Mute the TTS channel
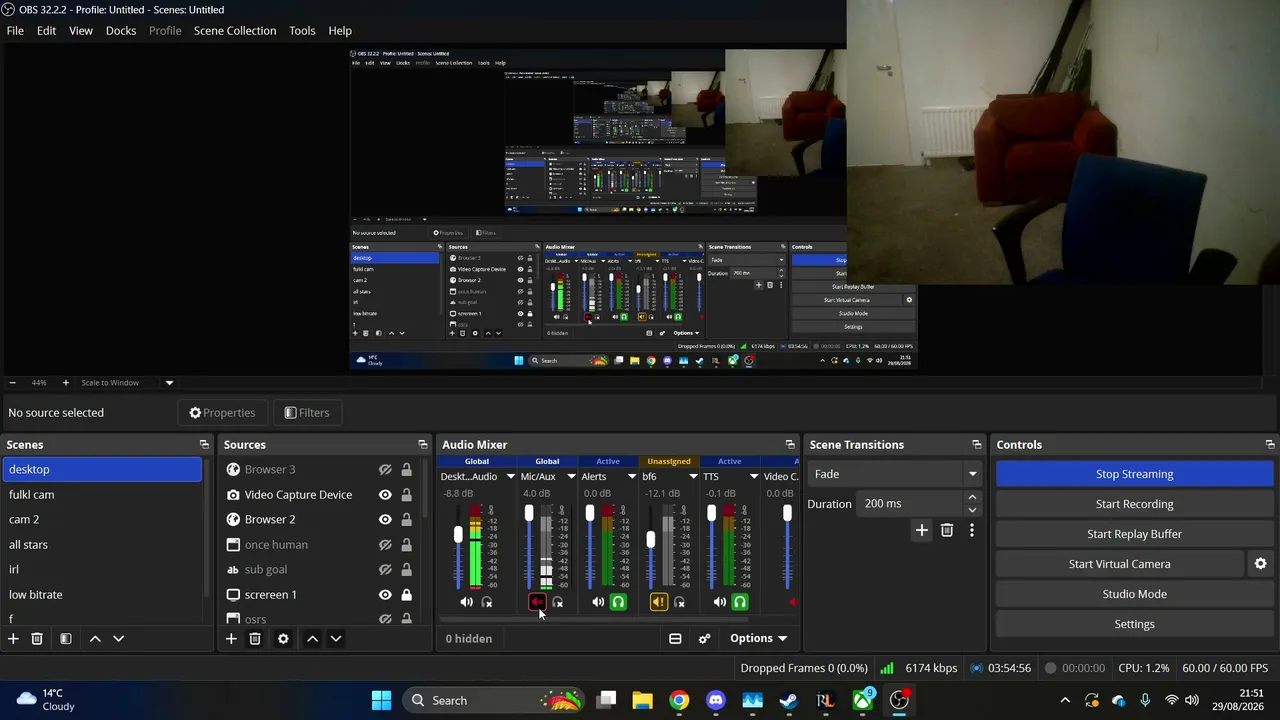This screenshot has height=720, width=1280. [x=719, y=602]
